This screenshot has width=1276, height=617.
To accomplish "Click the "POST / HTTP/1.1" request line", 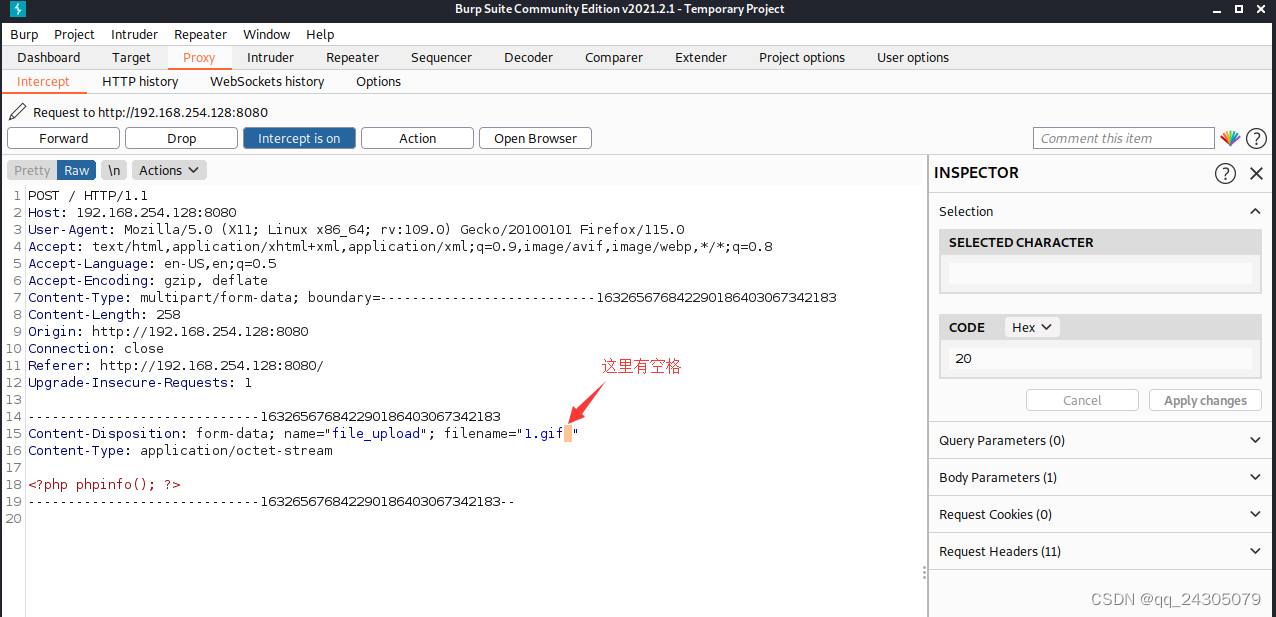I will pos(88,195).
